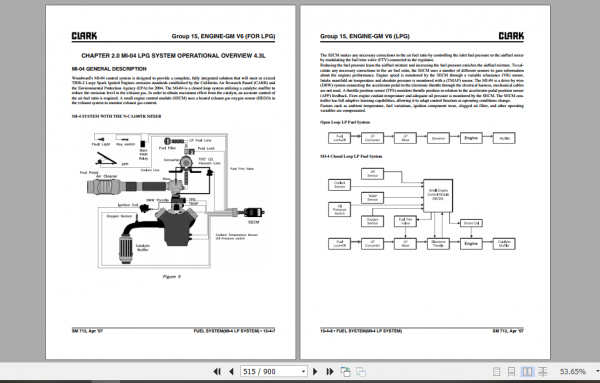Click the SM 712, Apr '07 footer on left page
Viewport: 600px width, 383px height.
tap(87, 331)
